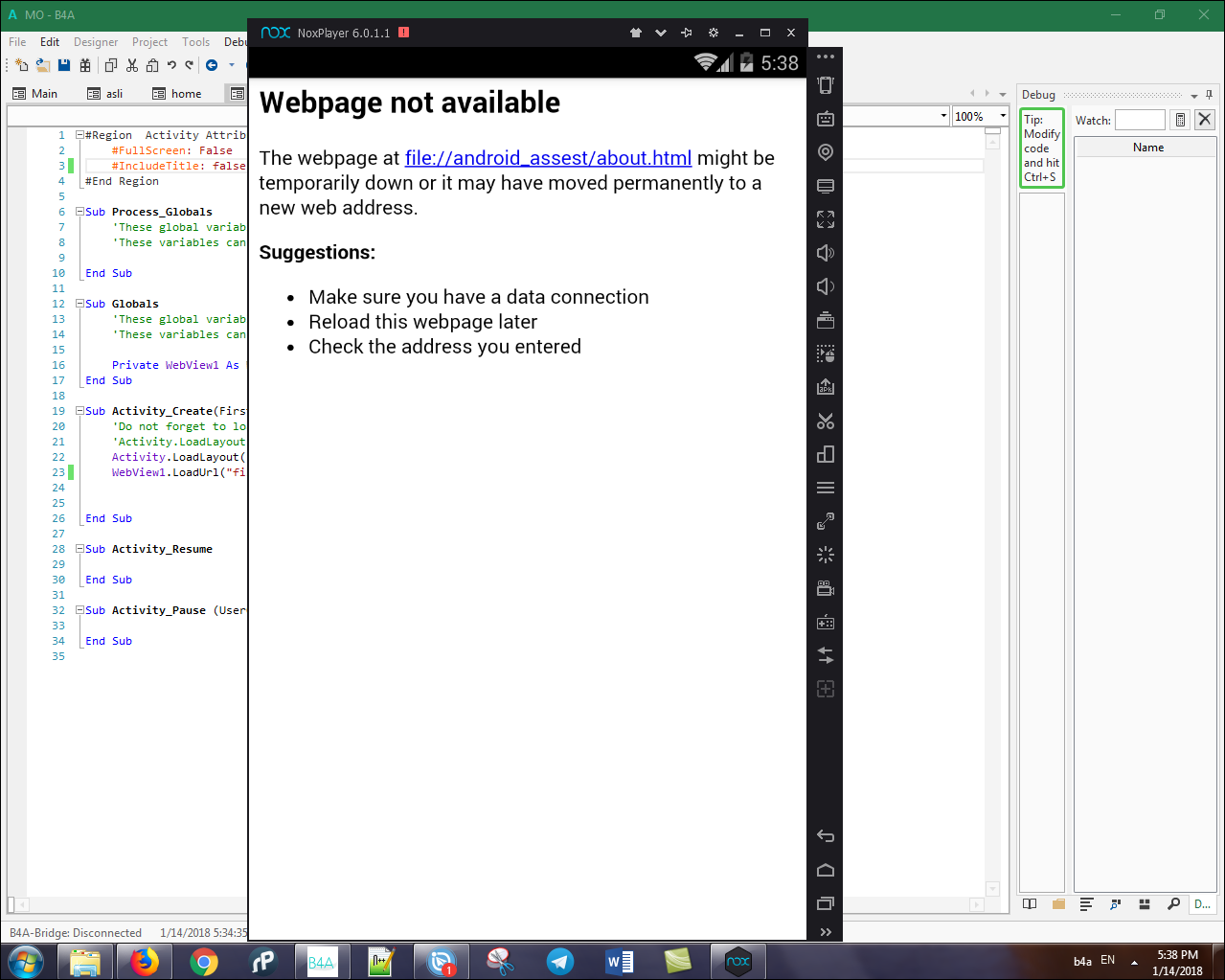Click the magnifier search icon in bottom panel tabs
Screen dimensions: 1225x980
1173,904
